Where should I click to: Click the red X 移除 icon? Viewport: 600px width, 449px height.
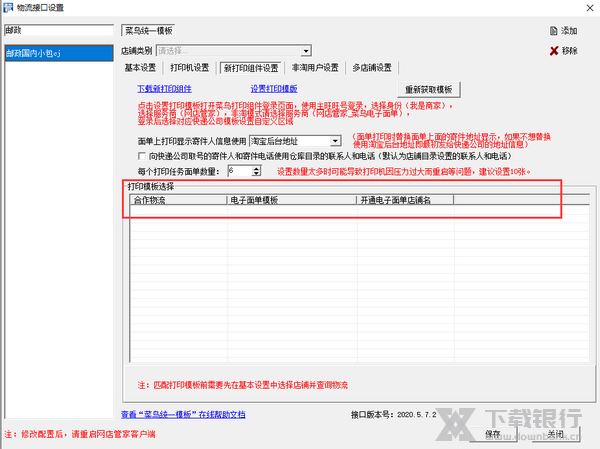[x=554, y=51]
